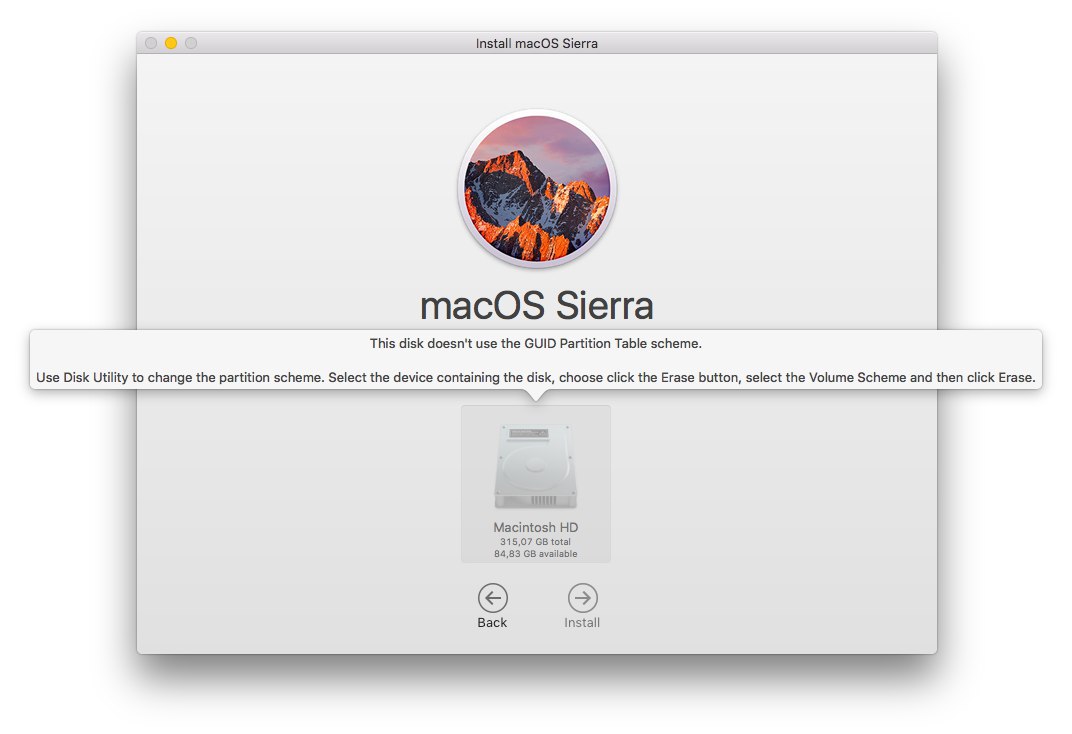1072x734 pixels.
Task: Click the 'Install' label
Action: pyautogui.click(x=582, y=623)
